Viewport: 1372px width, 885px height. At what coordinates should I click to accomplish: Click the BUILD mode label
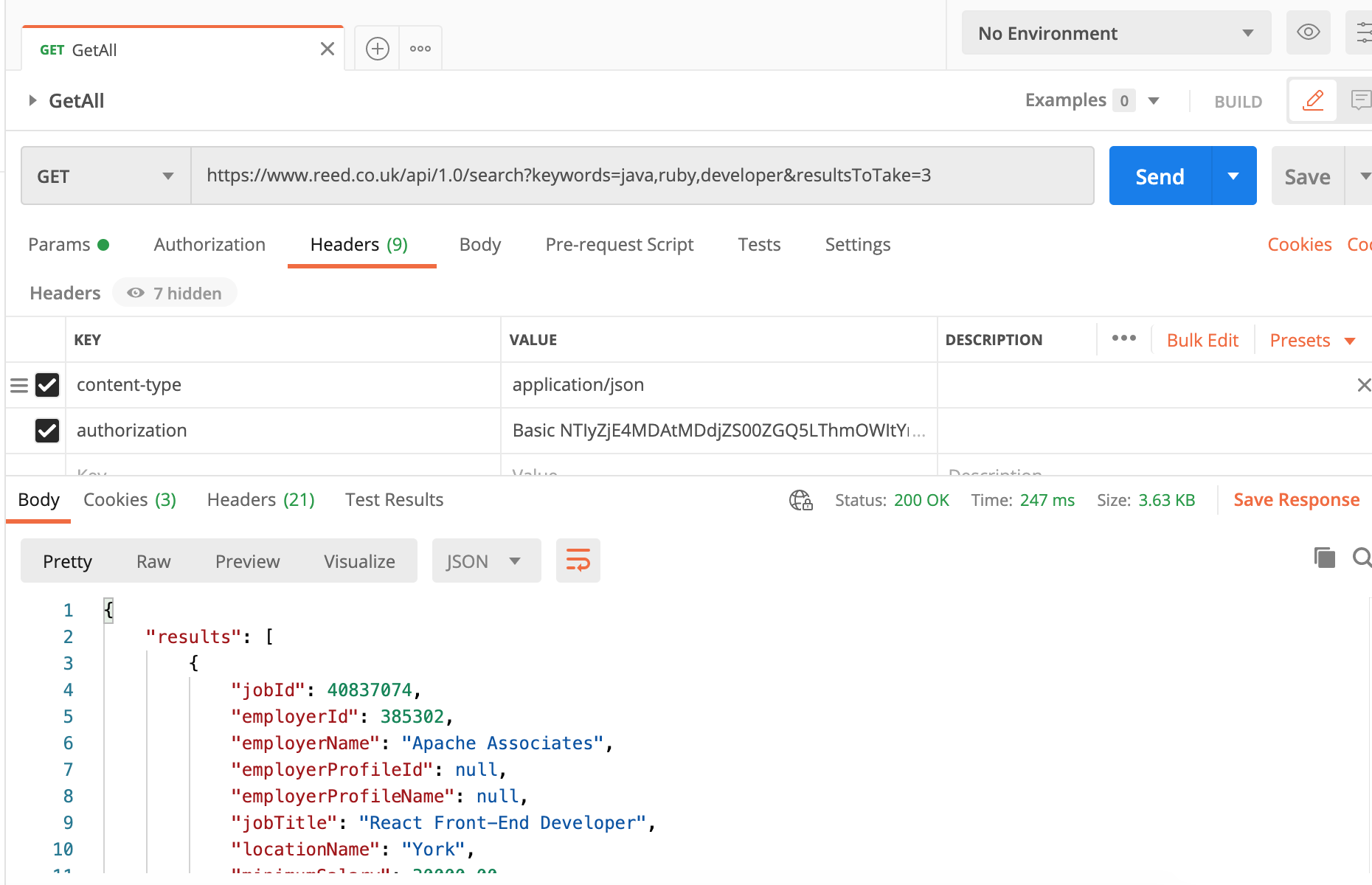(x=1238, y=102)
